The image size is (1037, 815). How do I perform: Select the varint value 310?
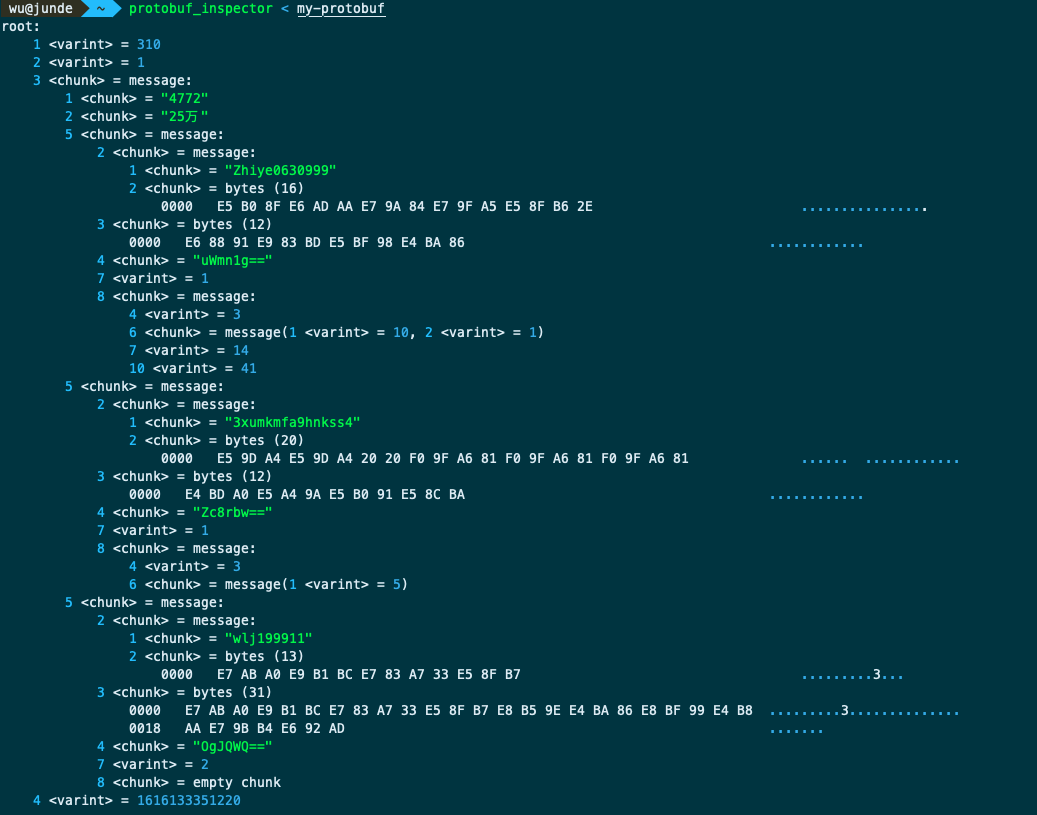point(149,44)
